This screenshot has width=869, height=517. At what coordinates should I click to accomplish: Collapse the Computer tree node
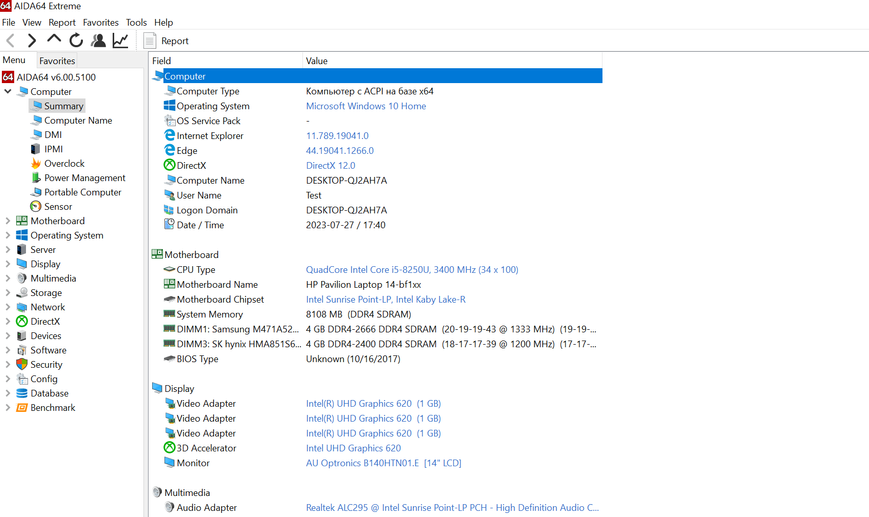[8, 91]
